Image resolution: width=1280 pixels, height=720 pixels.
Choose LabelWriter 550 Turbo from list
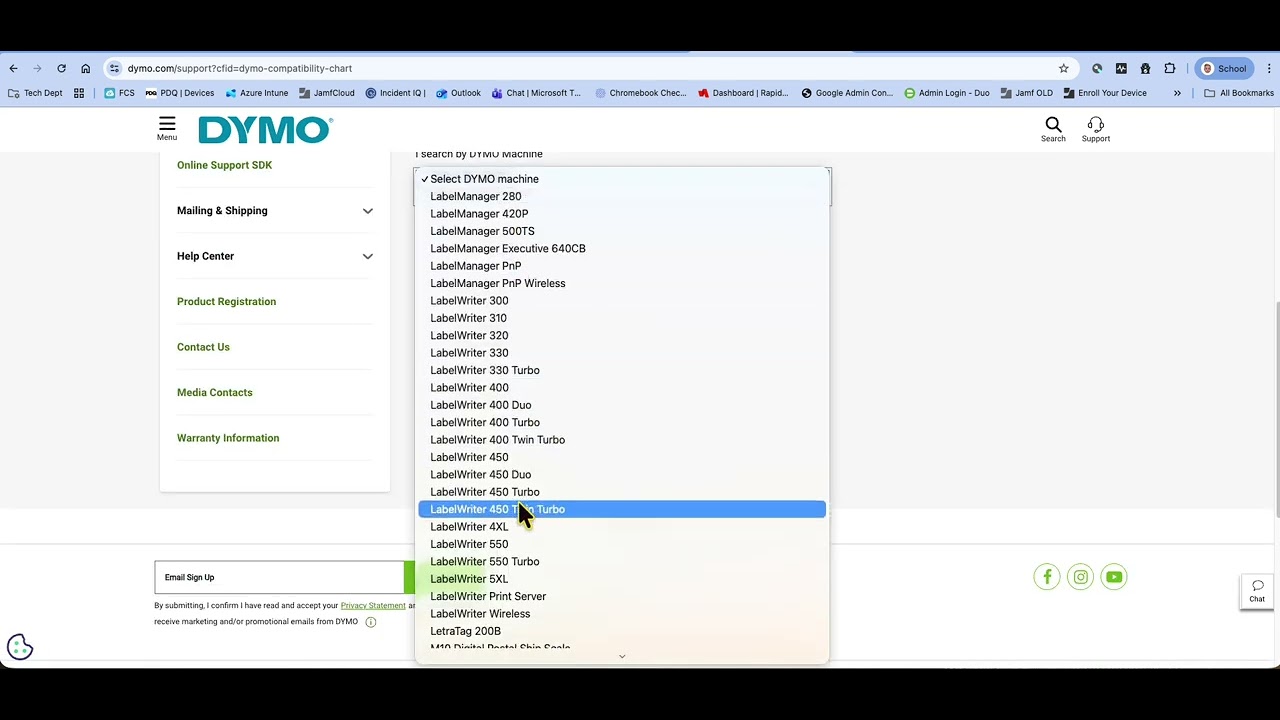coord(622,562)
